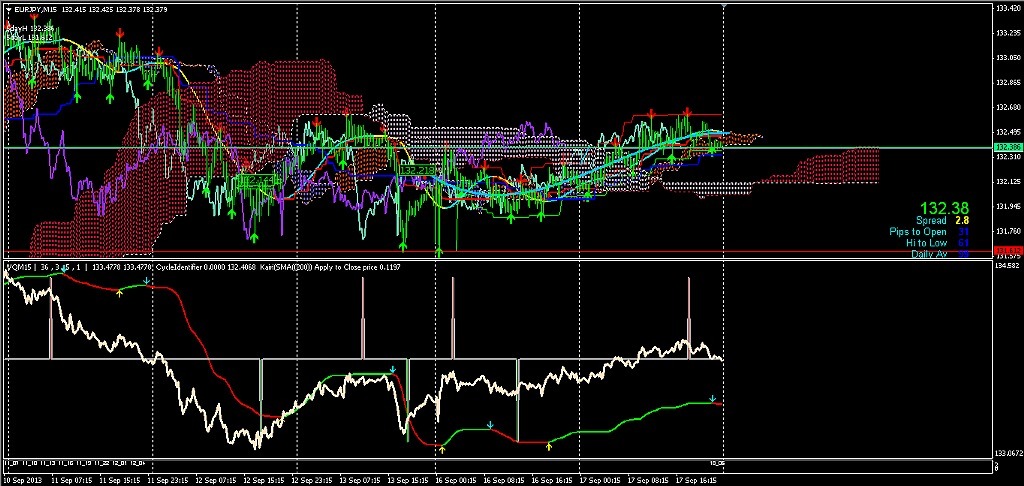The height and width of the screenshot is (486, 1024).
Task: Click the 13 Sep 07:15 time label
Action: point(360,479)
